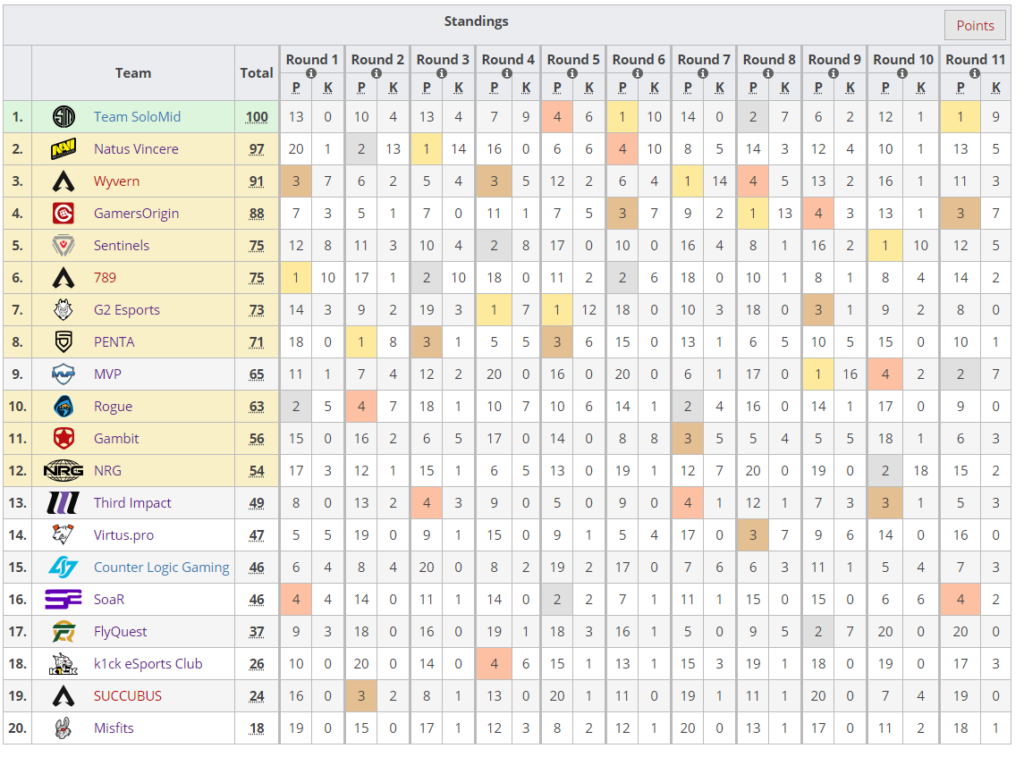Viewport: 1024px width, 757px height.
Task: Open the G2 Esports team link
Action: (127, 310)
